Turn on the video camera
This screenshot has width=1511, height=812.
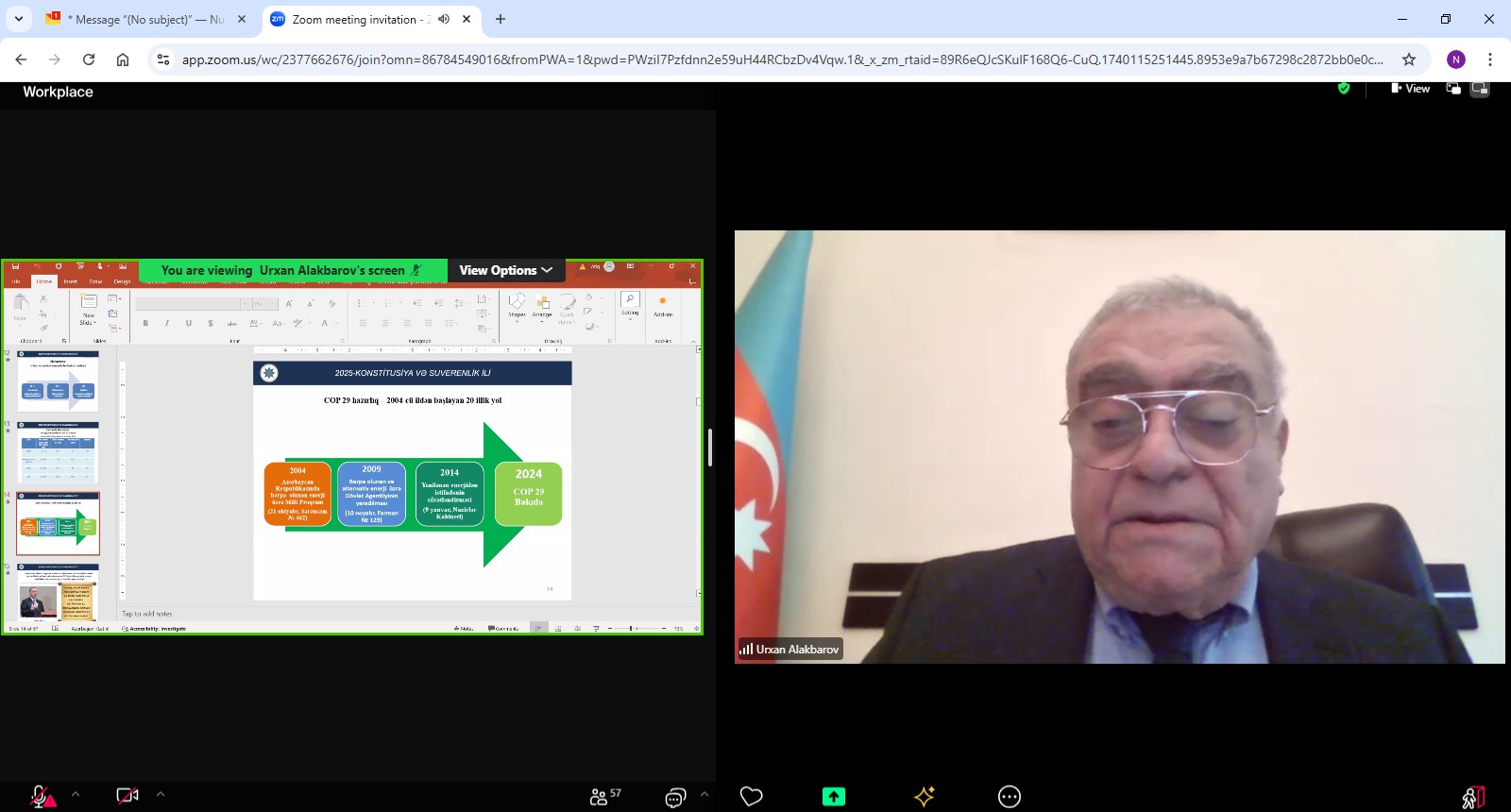[x=127, y=796]
